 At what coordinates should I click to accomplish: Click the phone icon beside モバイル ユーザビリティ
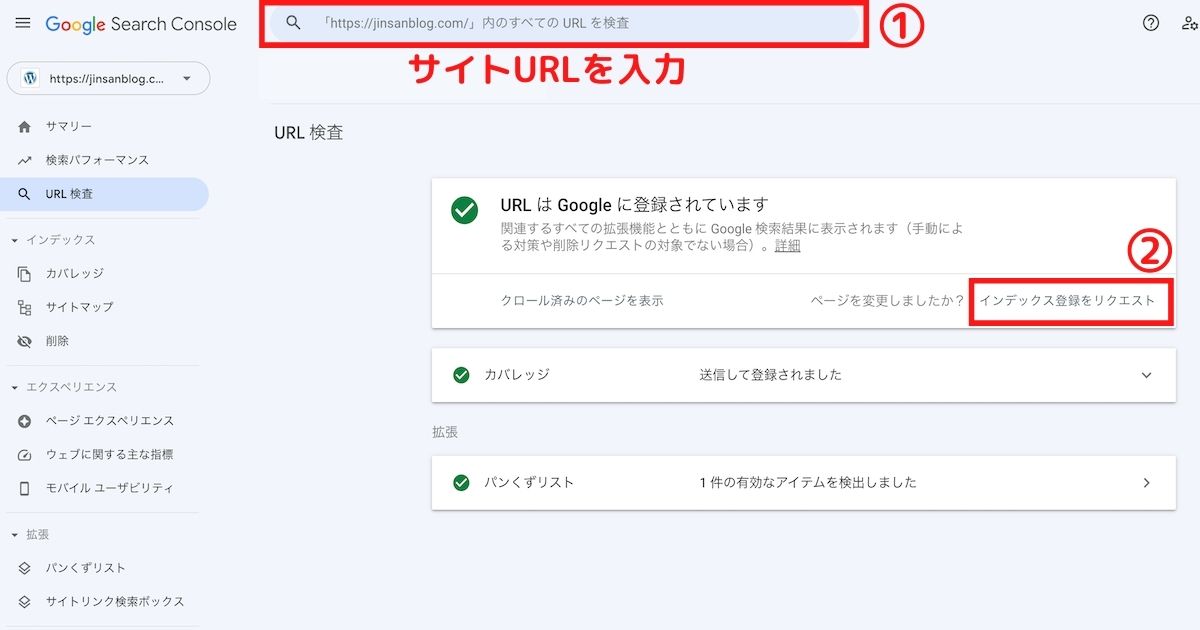pyautogui.click(x=25, y=488)
